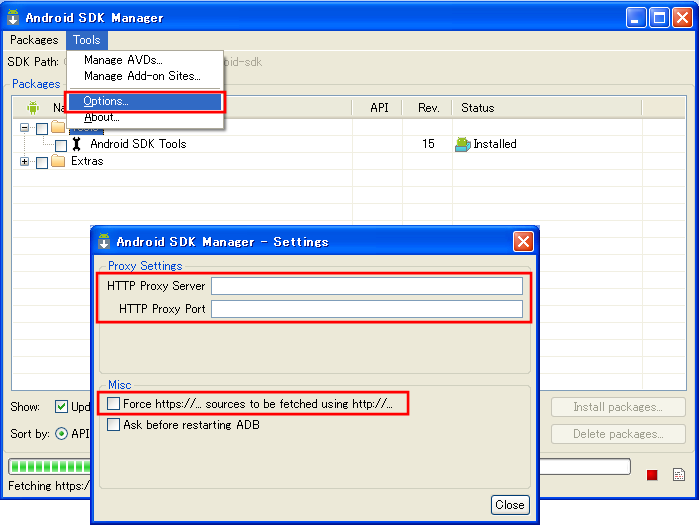
Task: Open the Tools menu
Action: click(87, 40)
